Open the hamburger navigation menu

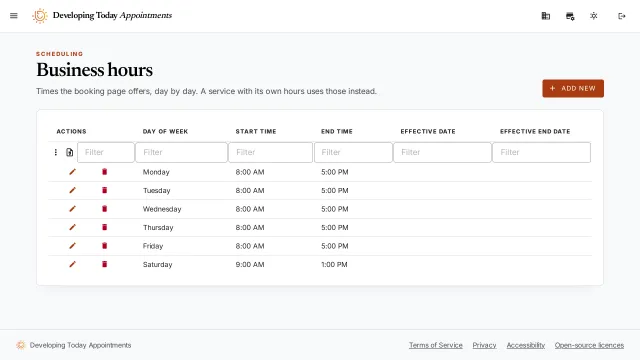[14, 16]
